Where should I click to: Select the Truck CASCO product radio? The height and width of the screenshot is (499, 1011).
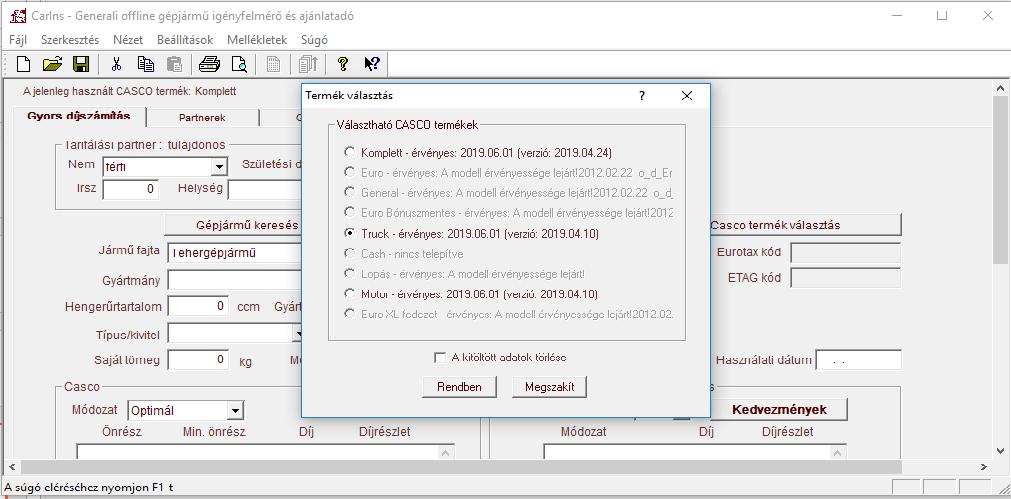coord(349,233)
